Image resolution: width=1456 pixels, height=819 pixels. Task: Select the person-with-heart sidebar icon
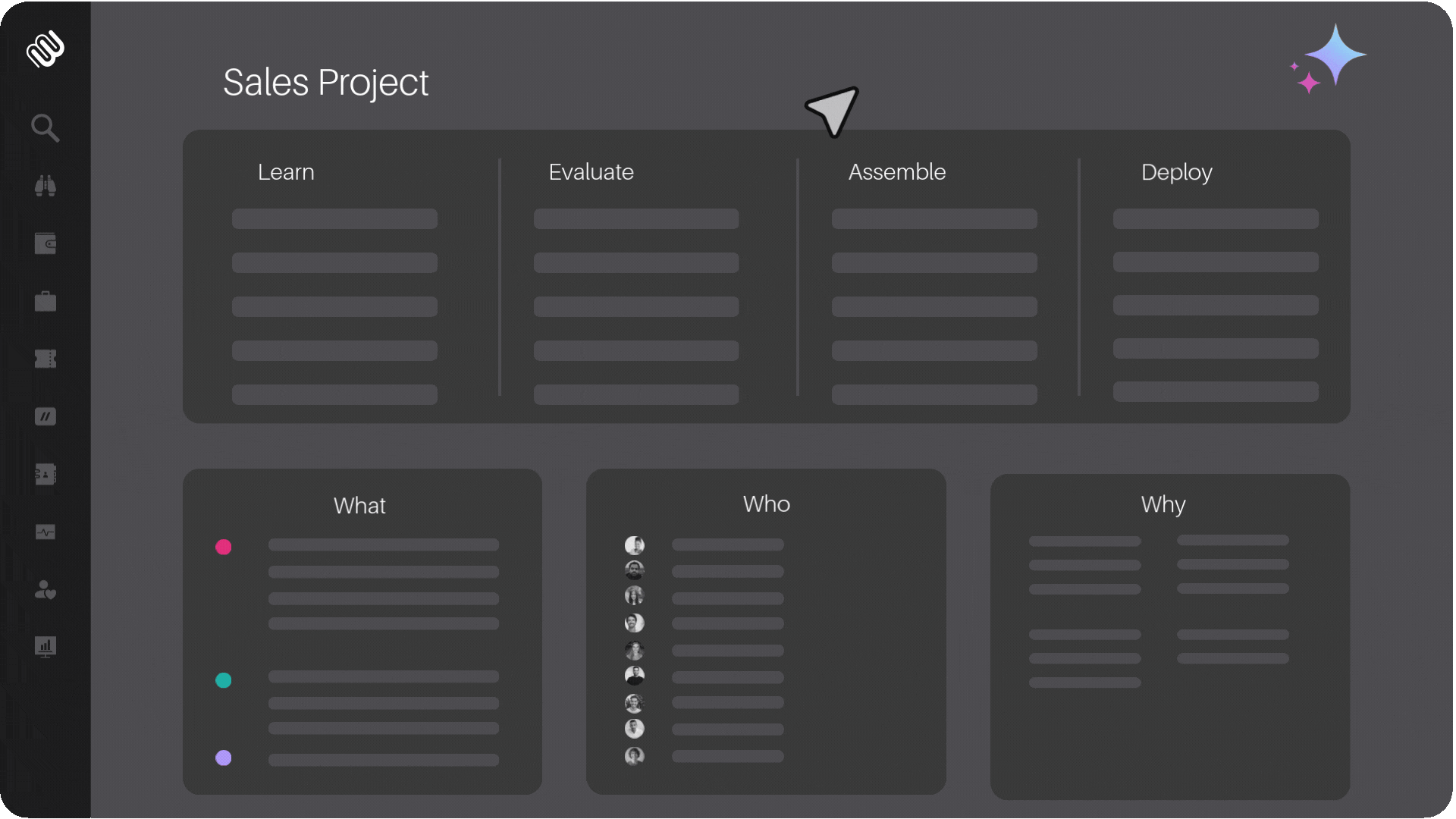coord(45,591)
